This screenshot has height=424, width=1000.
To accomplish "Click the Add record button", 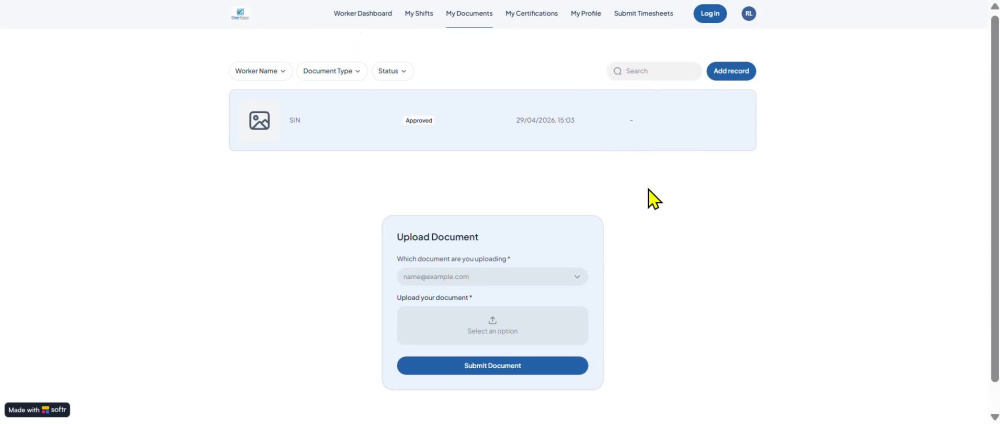I will point(731,71).
